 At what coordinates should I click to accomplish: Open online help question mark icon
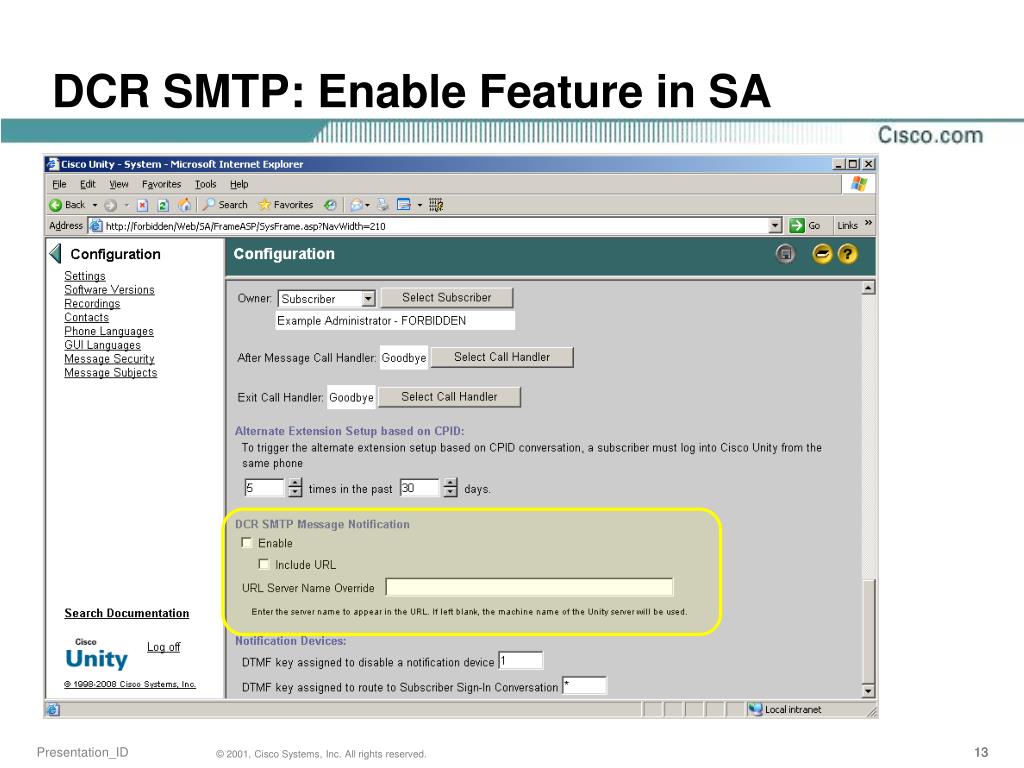tap(847, 254)
